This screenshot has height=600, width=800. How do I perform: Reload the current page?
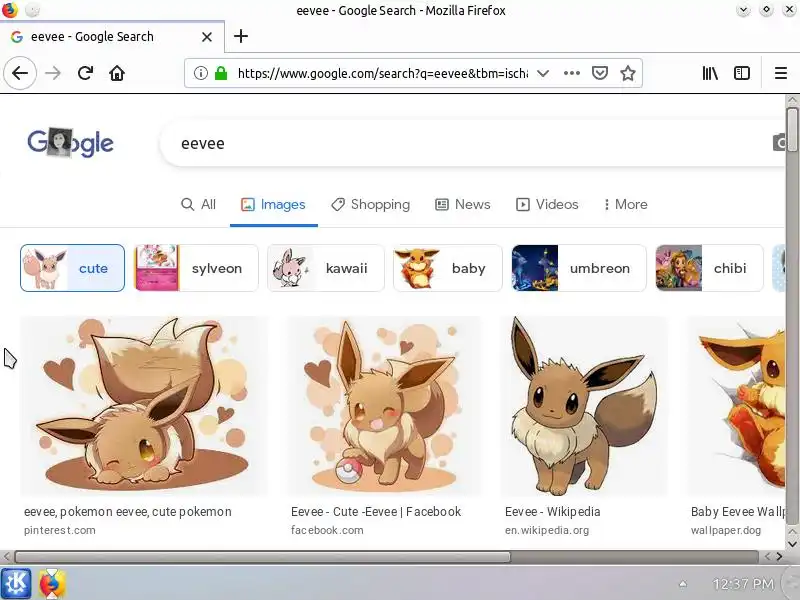85,73
